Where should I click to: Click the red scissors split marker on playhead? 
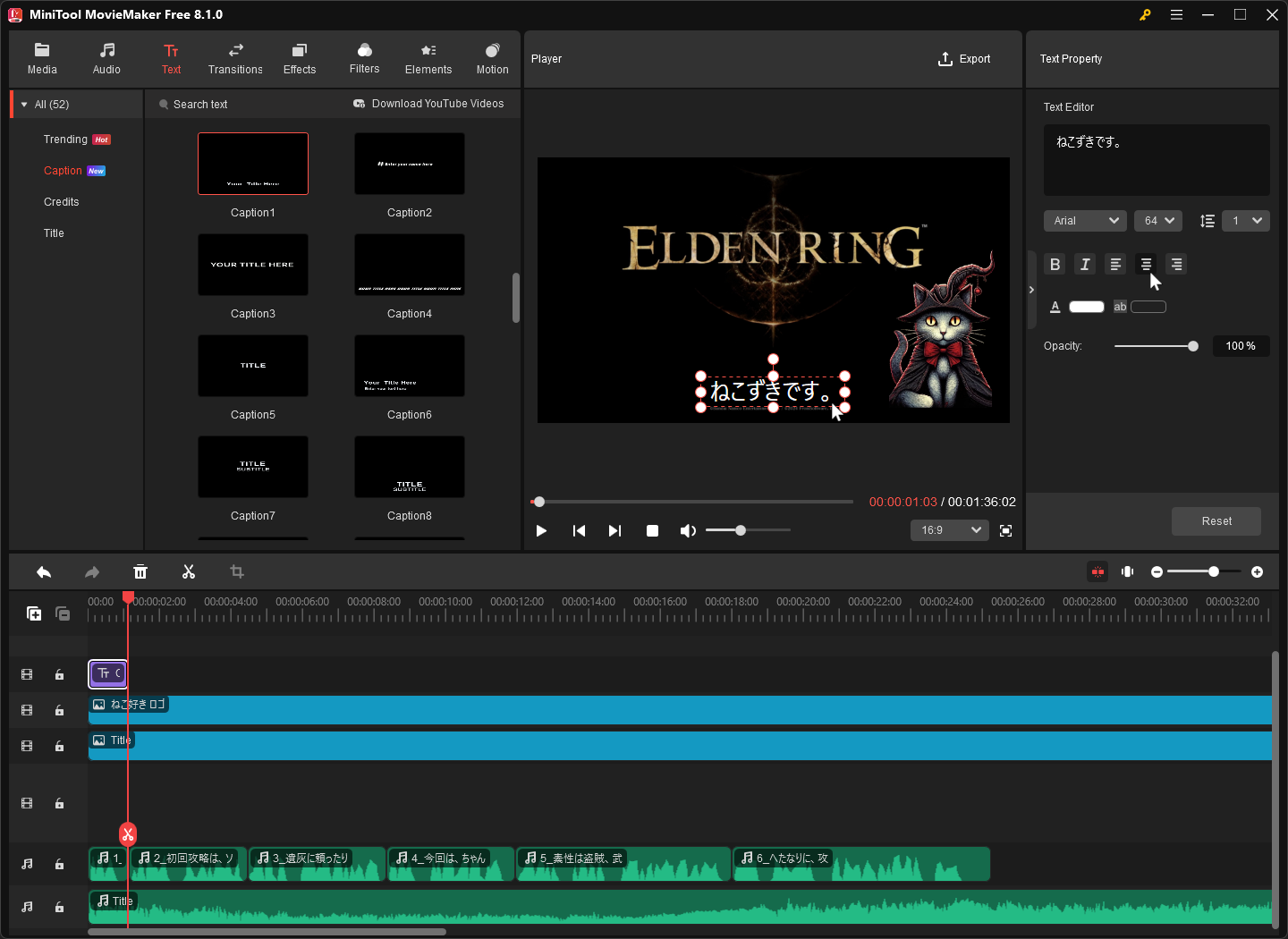pos(128,834)
